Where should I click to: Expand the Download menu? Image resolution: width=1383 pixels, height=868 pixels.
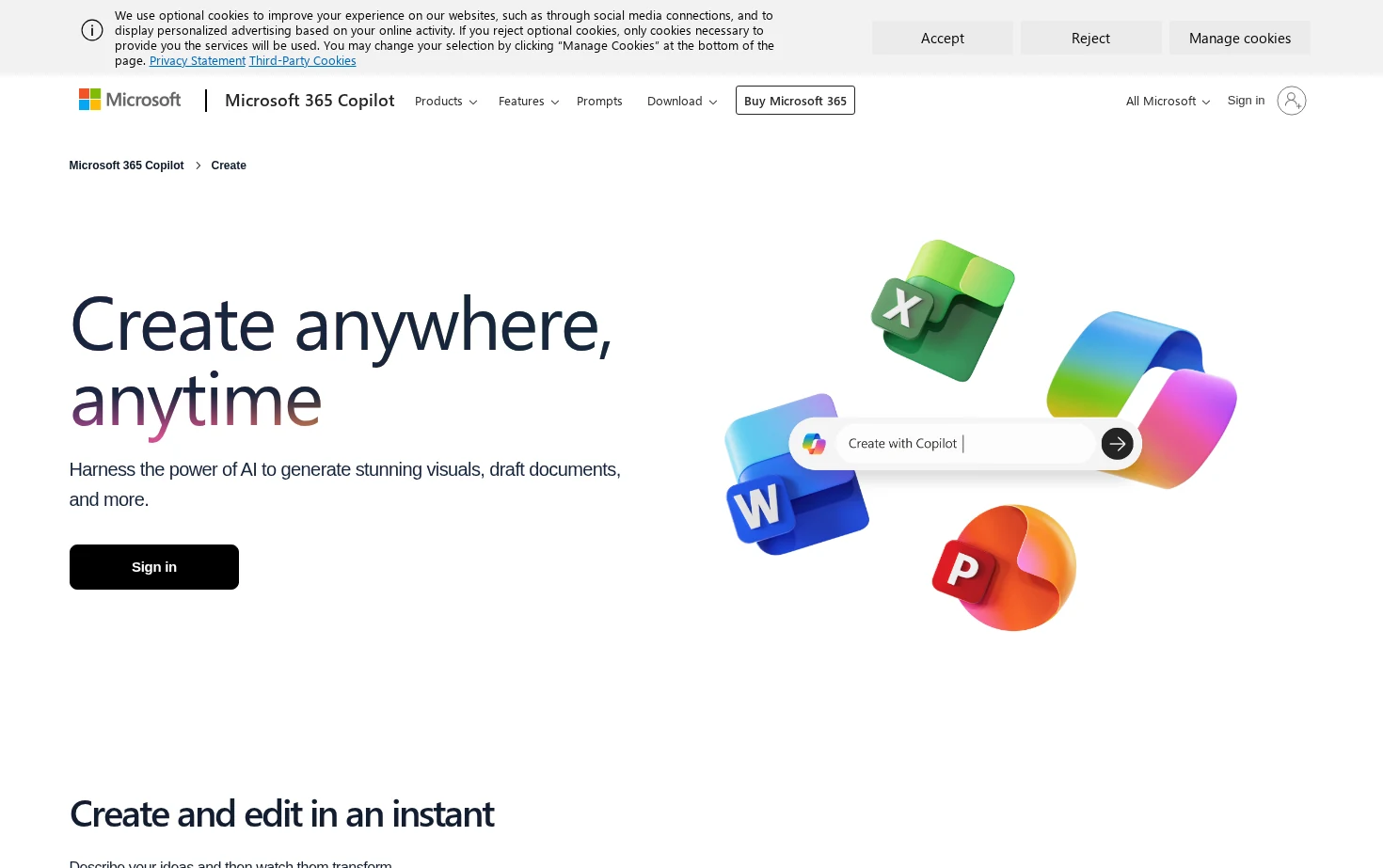click(x=682, y=102)
